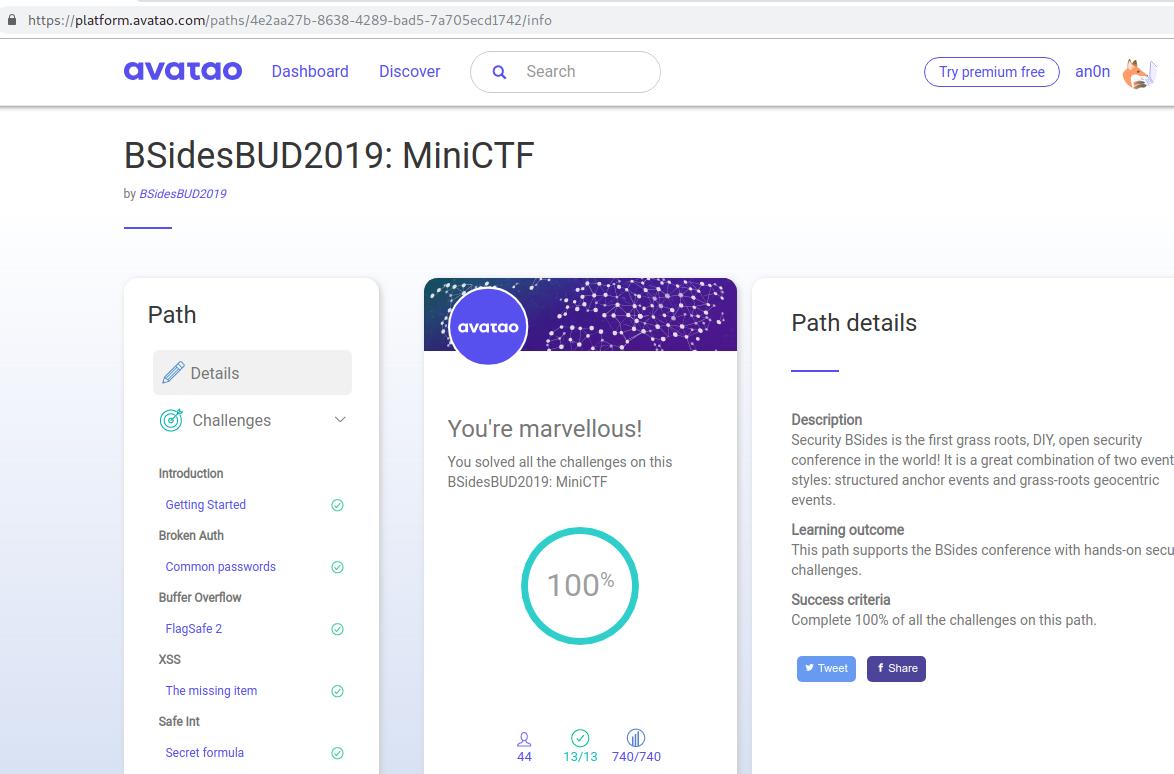1174x774 pixels.
Task: Click the Introduction category heading
Action: tap(191, 474)
